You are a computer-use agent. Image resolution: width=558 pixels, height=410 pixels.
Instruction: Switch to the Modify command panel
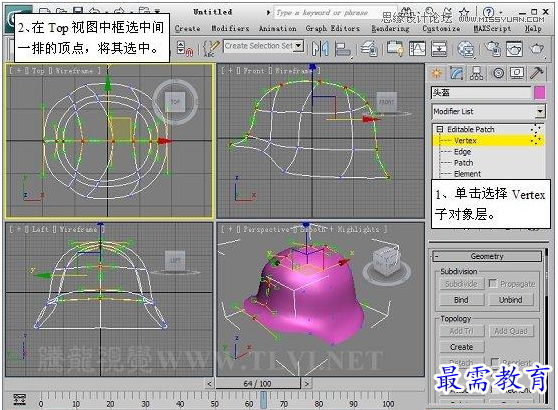click(x=456, y=73)
